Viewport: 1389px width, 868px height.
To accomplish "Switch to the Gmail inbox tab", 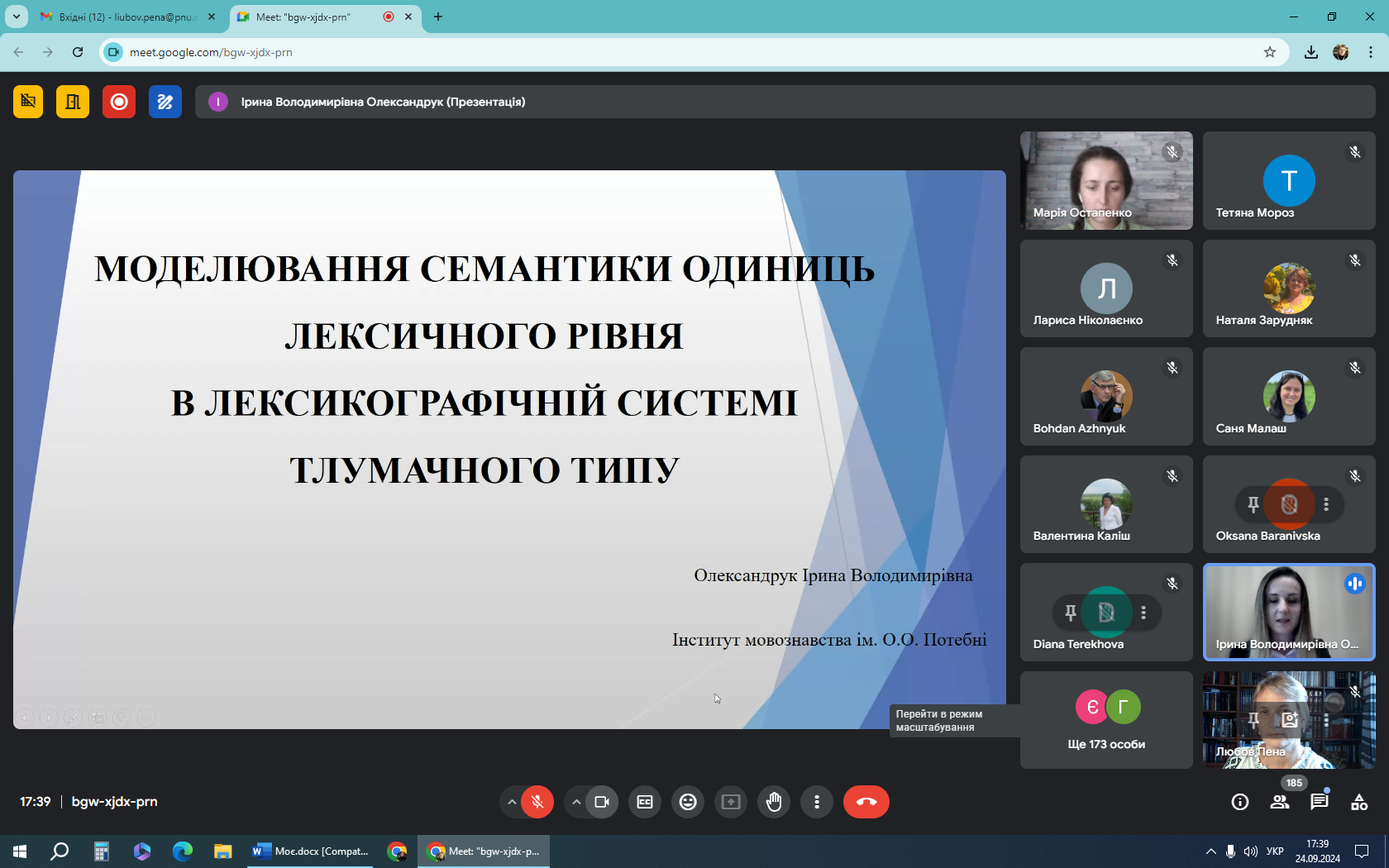I will [124, 17].
